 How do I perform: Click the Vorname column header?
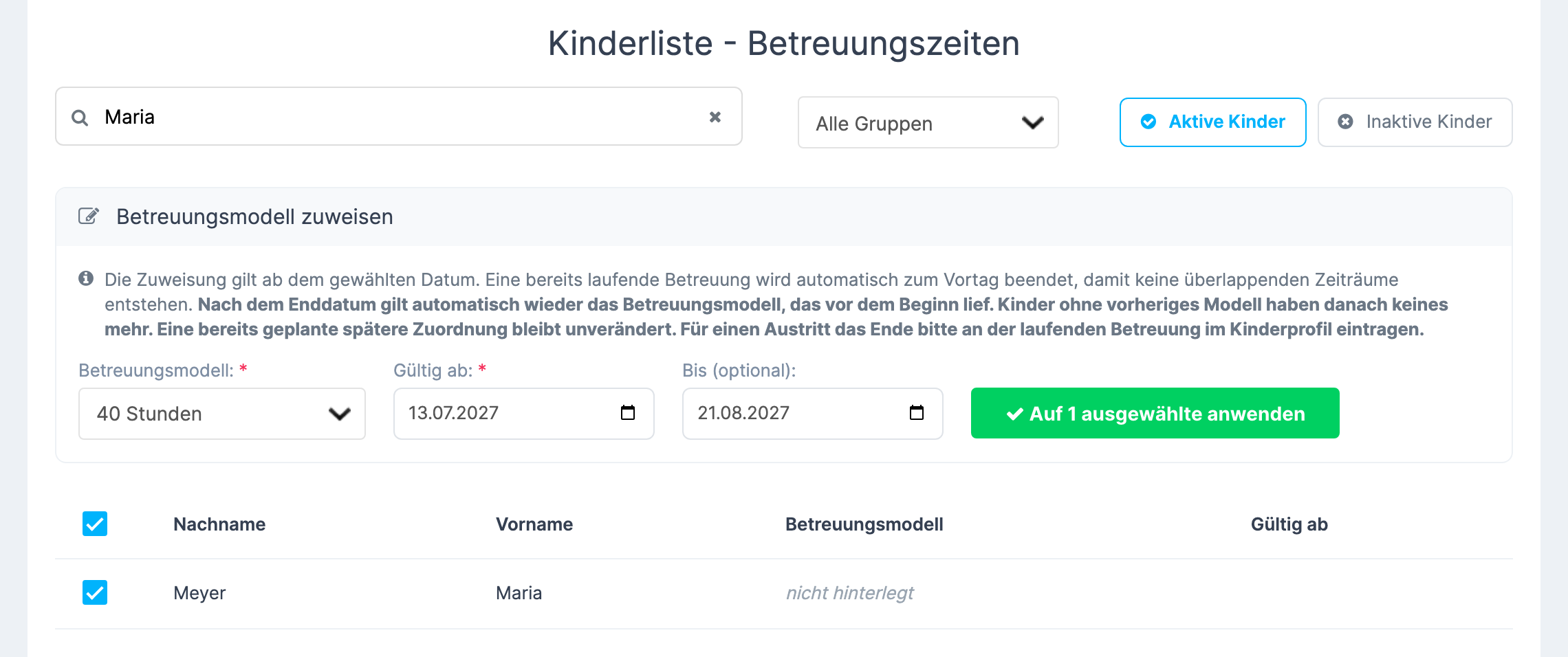coord(534,524)
